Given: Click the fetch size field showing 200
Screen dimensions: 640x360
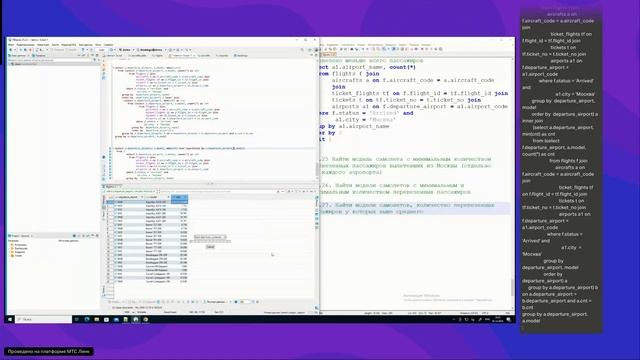Looking at the screenshot, I should pos(244,302).
